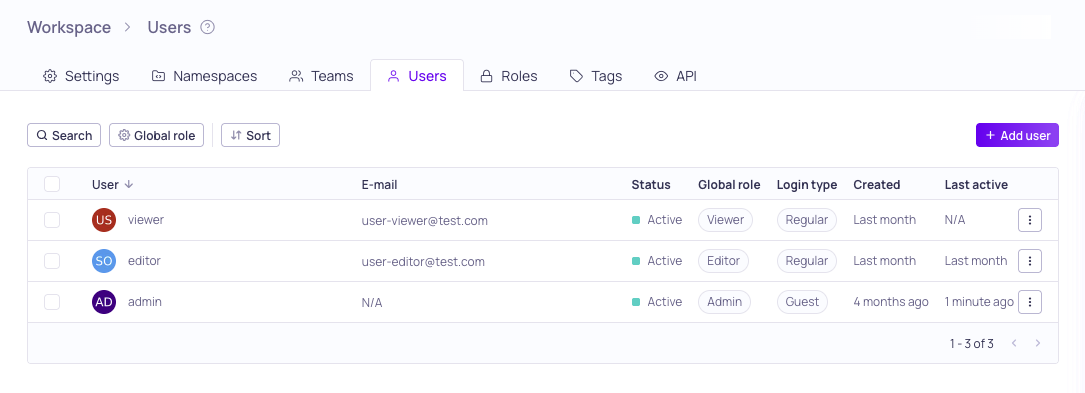
Task: Click the US avatar of viewer
Action: tap(104, 220)
